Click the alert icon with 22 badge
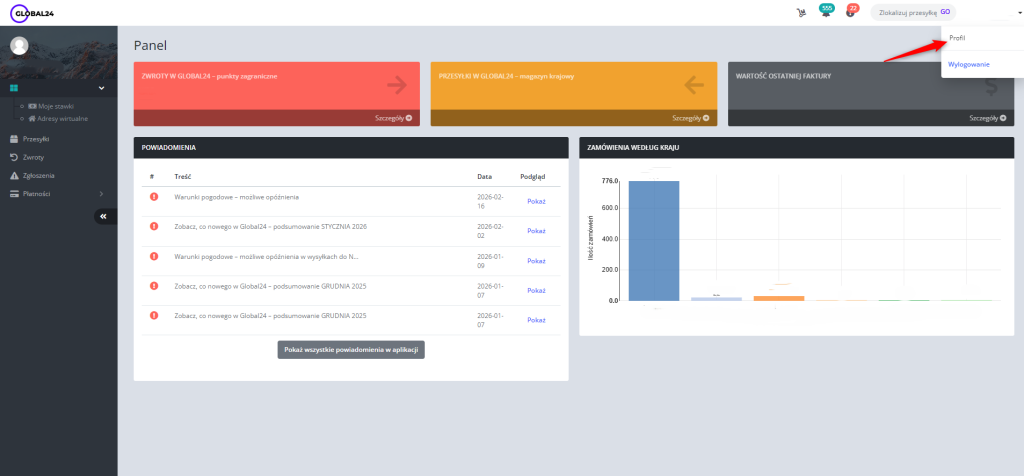Screen dimensions: 1024x476 coord(850,13)
